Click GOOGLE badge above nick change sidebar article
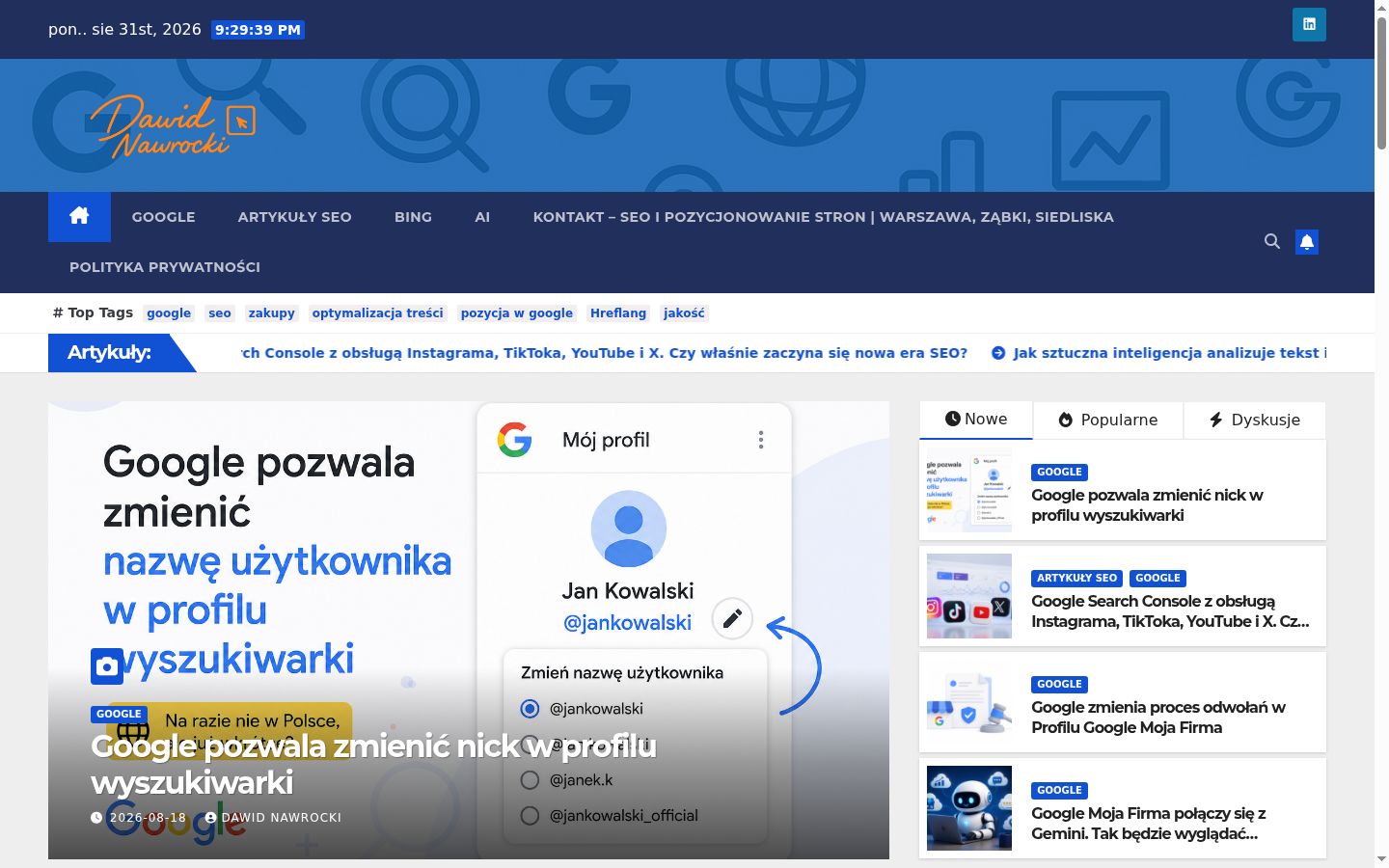 point(1059,472)
